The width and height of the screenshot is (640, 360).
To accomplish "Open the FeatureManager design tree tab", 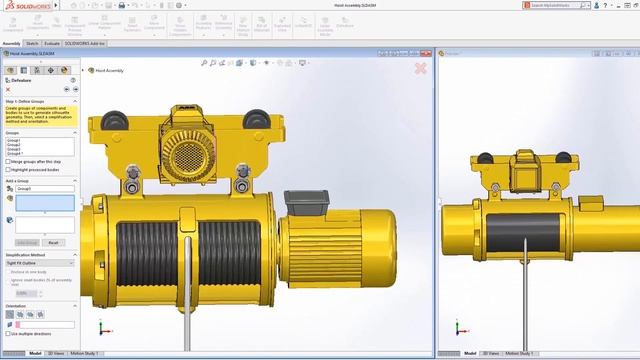I will [x=11, y=70].
